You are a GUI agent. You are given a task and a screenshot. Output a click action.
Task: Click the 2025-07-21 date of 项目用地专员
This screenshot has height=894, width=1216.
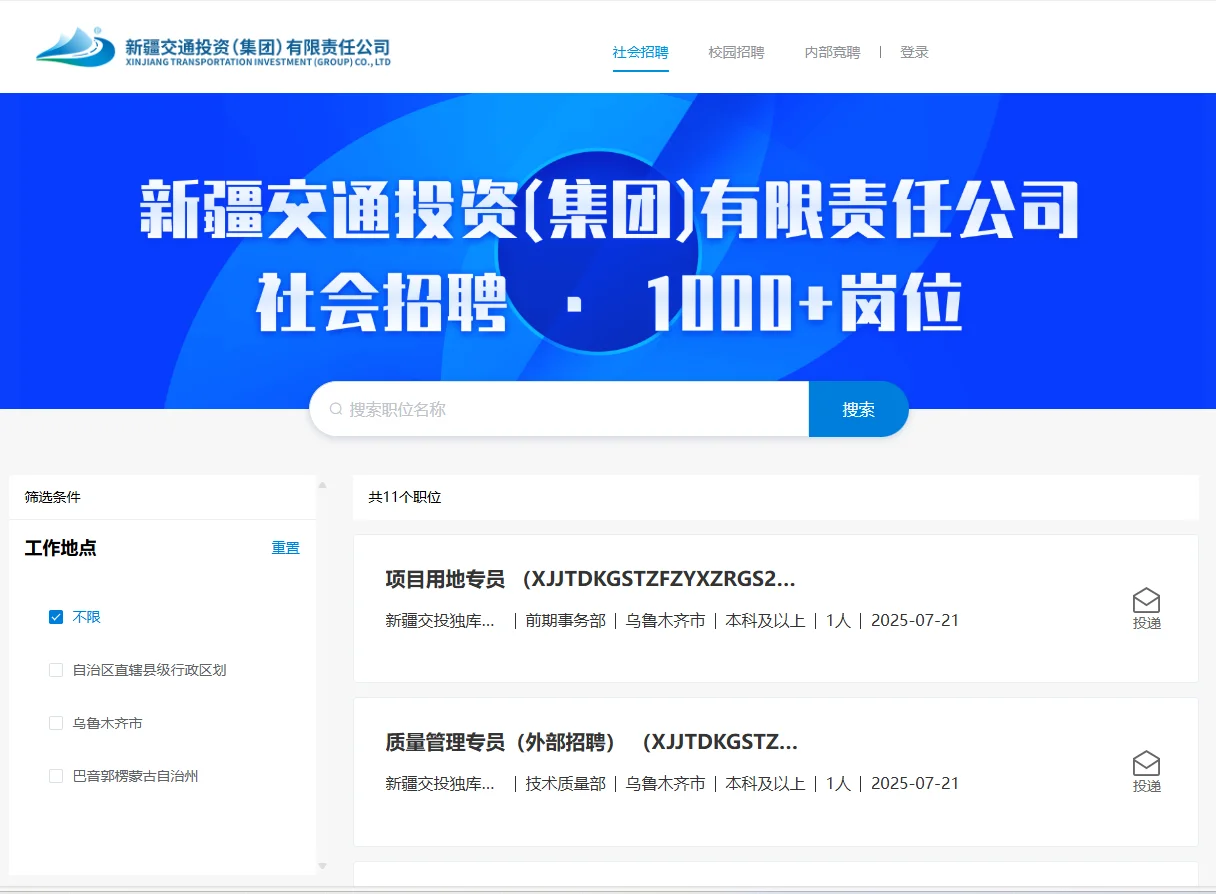point(915,620)
